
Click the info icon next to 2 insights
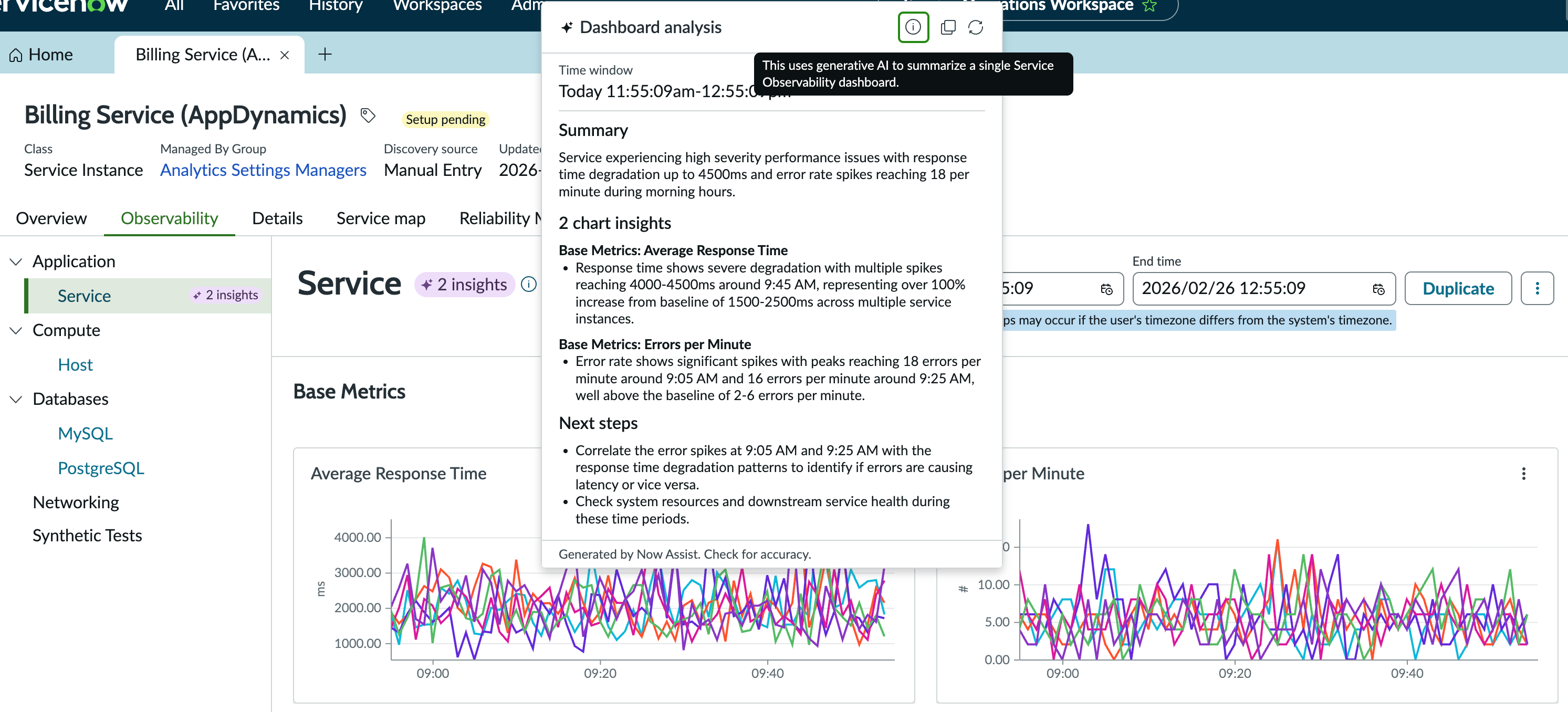529,284
